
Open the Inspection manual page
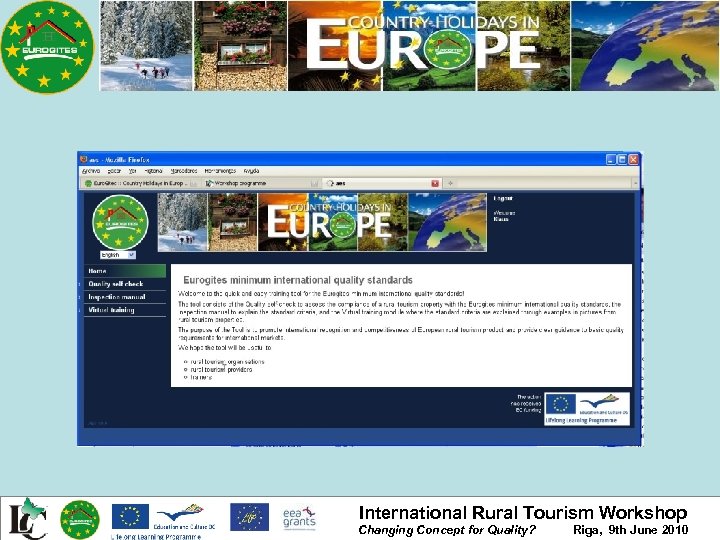coord(125,297)
